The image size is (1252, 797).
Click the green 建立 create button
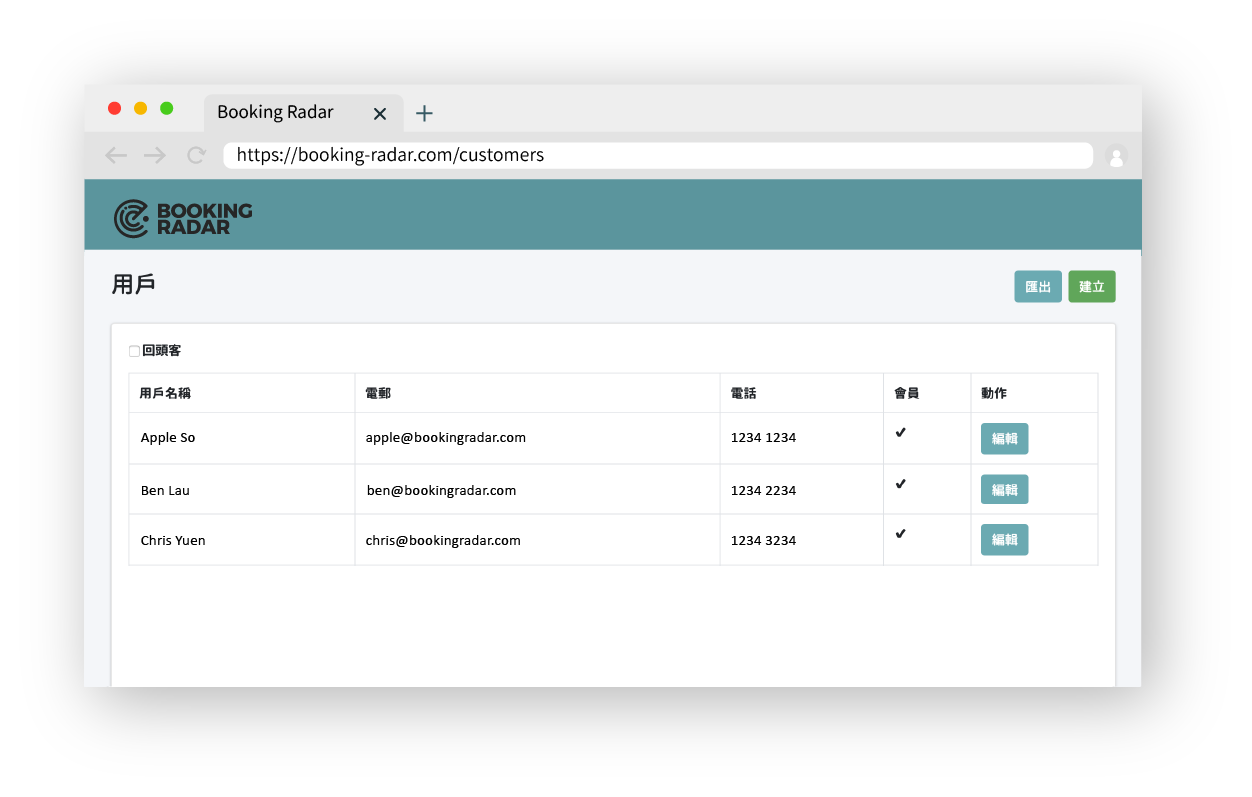coord(1092,287)
